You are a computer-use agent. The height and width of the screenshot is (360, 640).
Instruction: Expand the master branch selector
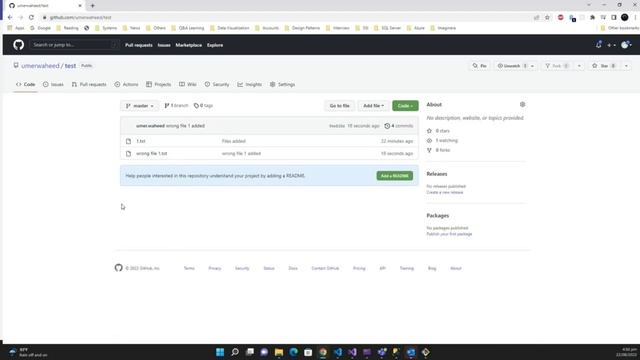140,106
